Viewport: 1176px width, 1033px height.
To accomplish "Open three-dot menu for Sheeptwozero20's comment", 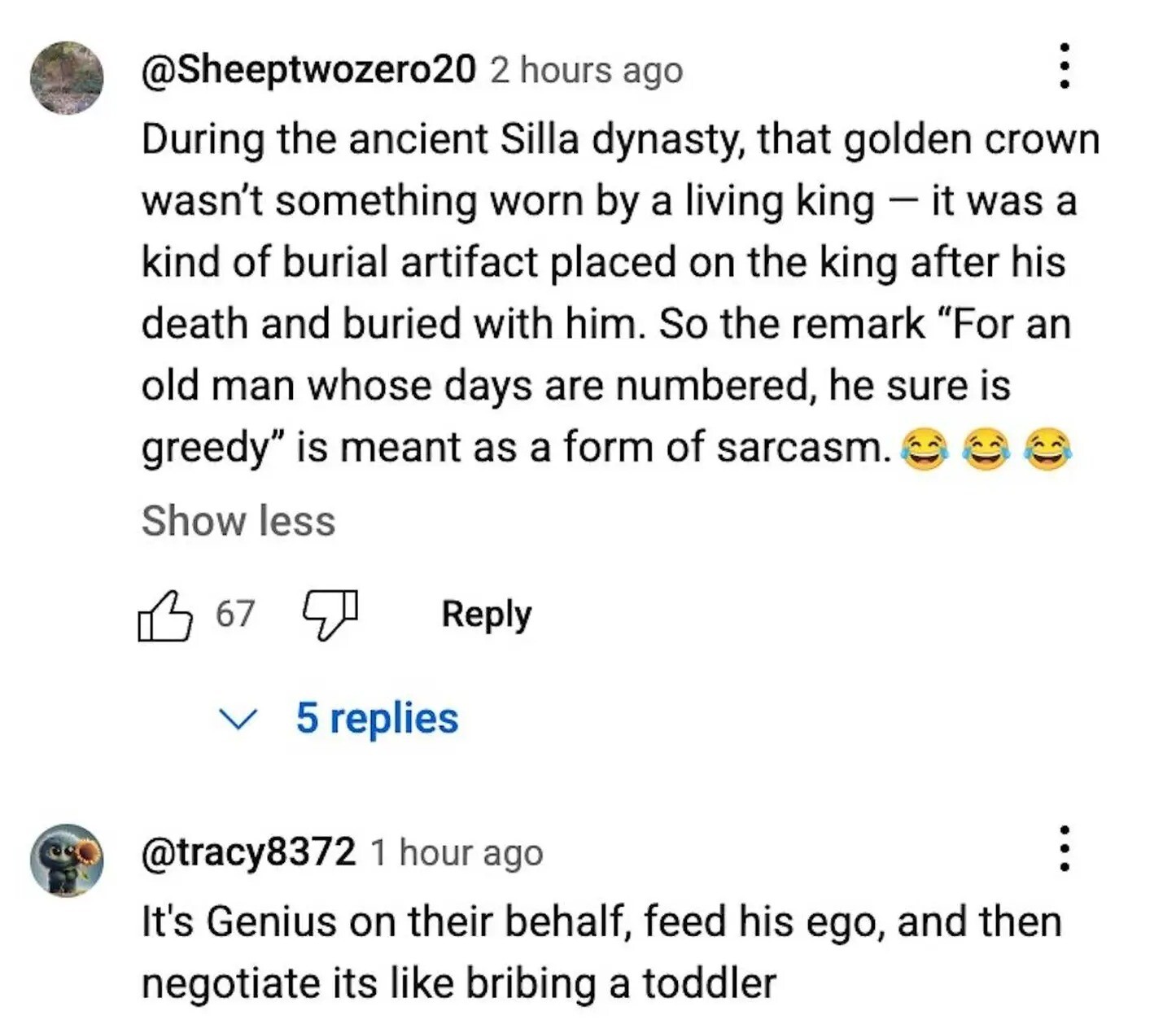I will click(1063, 67).
